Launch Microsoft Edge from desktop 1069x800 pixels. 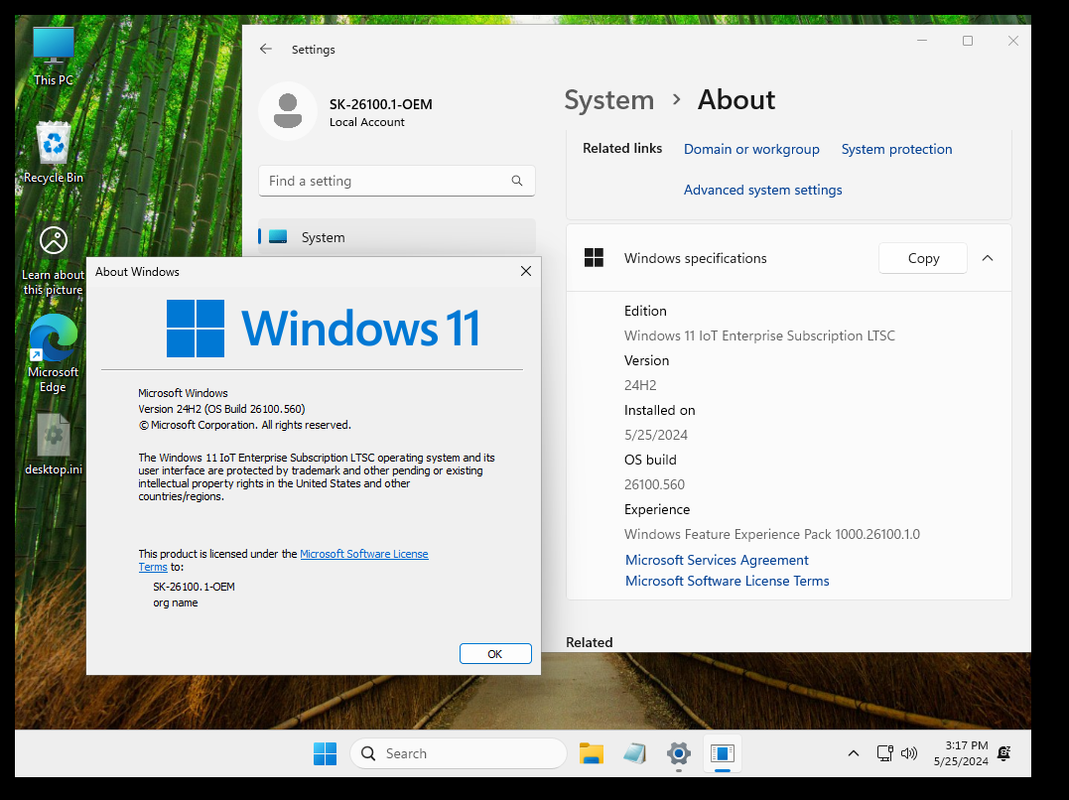[x=53, y=353]
